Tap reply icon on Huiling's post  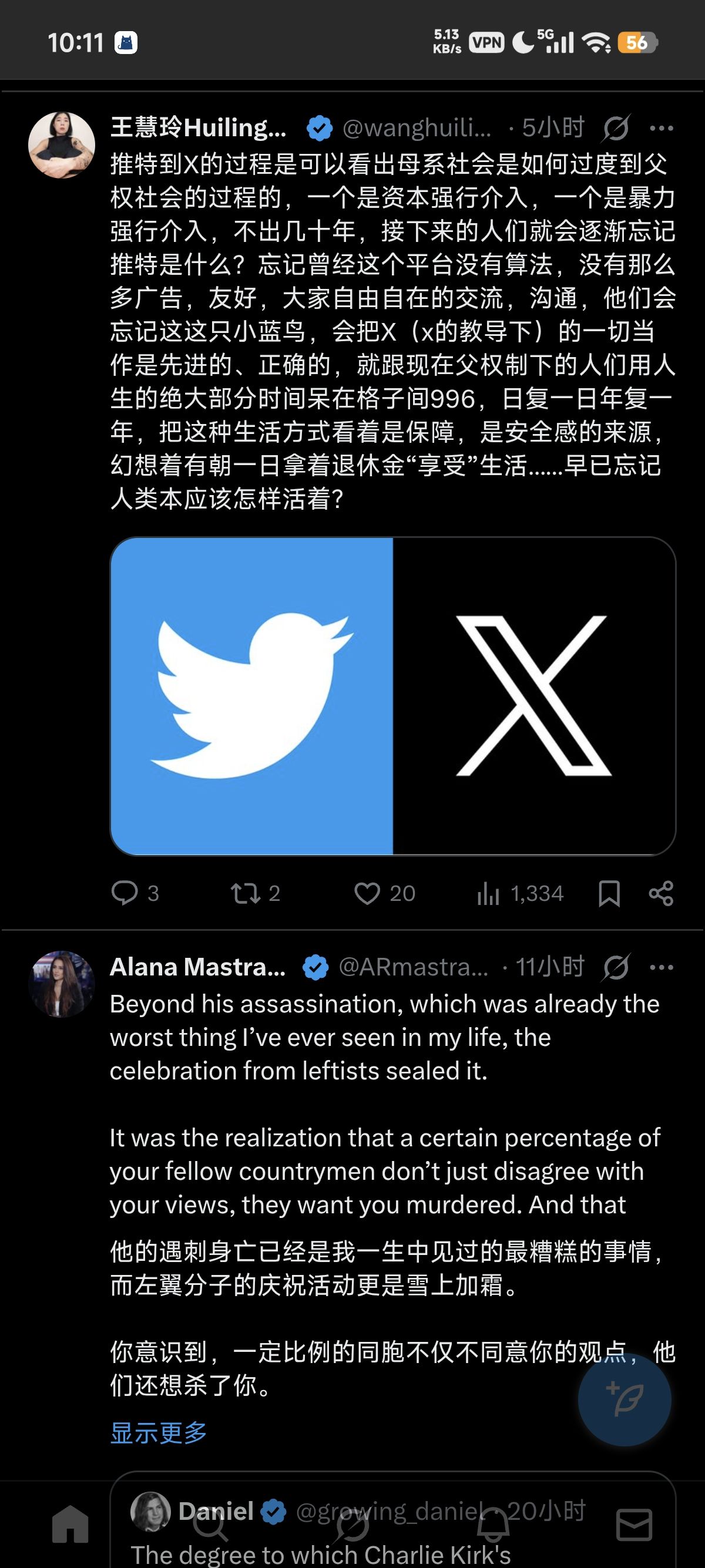pos(125,893)
